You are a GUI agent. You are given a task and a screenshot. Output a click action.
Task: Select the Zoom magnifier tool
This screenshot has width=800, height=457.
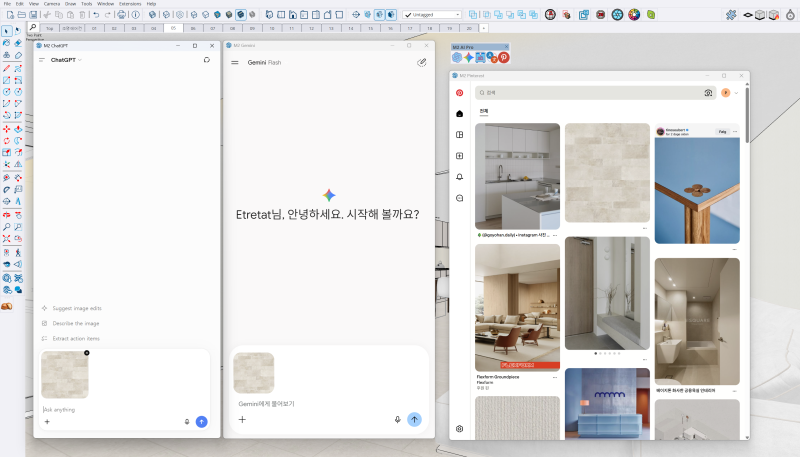[6, 227]
